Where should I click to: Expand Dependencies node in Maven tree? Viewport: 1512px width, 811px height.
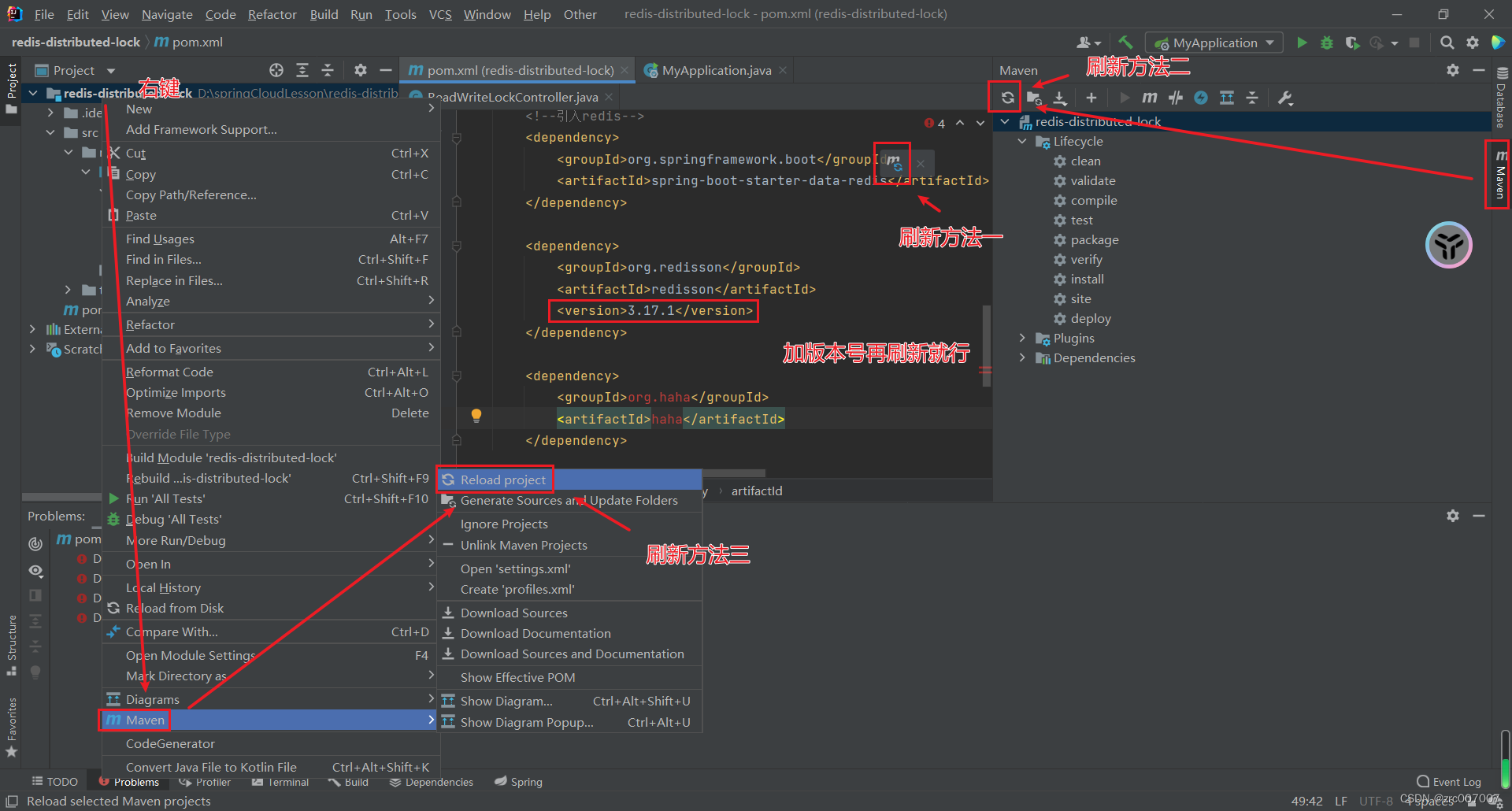tap(1022, 357)
